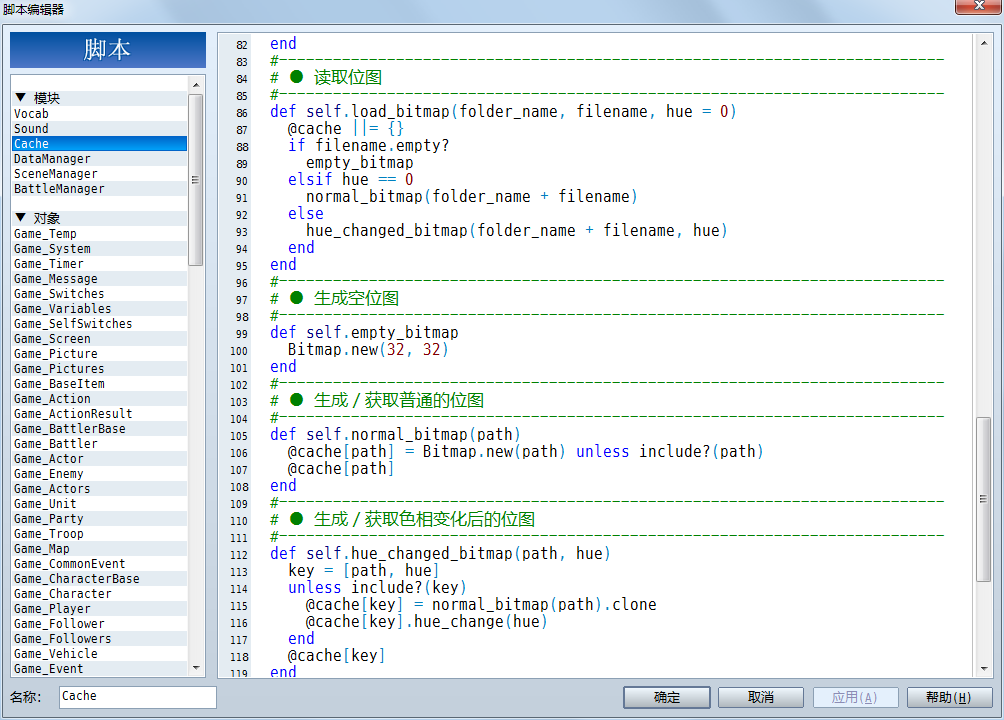Viewport: 1004px width, 720px height.
Task: Select the Game_Party script
Action: [99, 519]
